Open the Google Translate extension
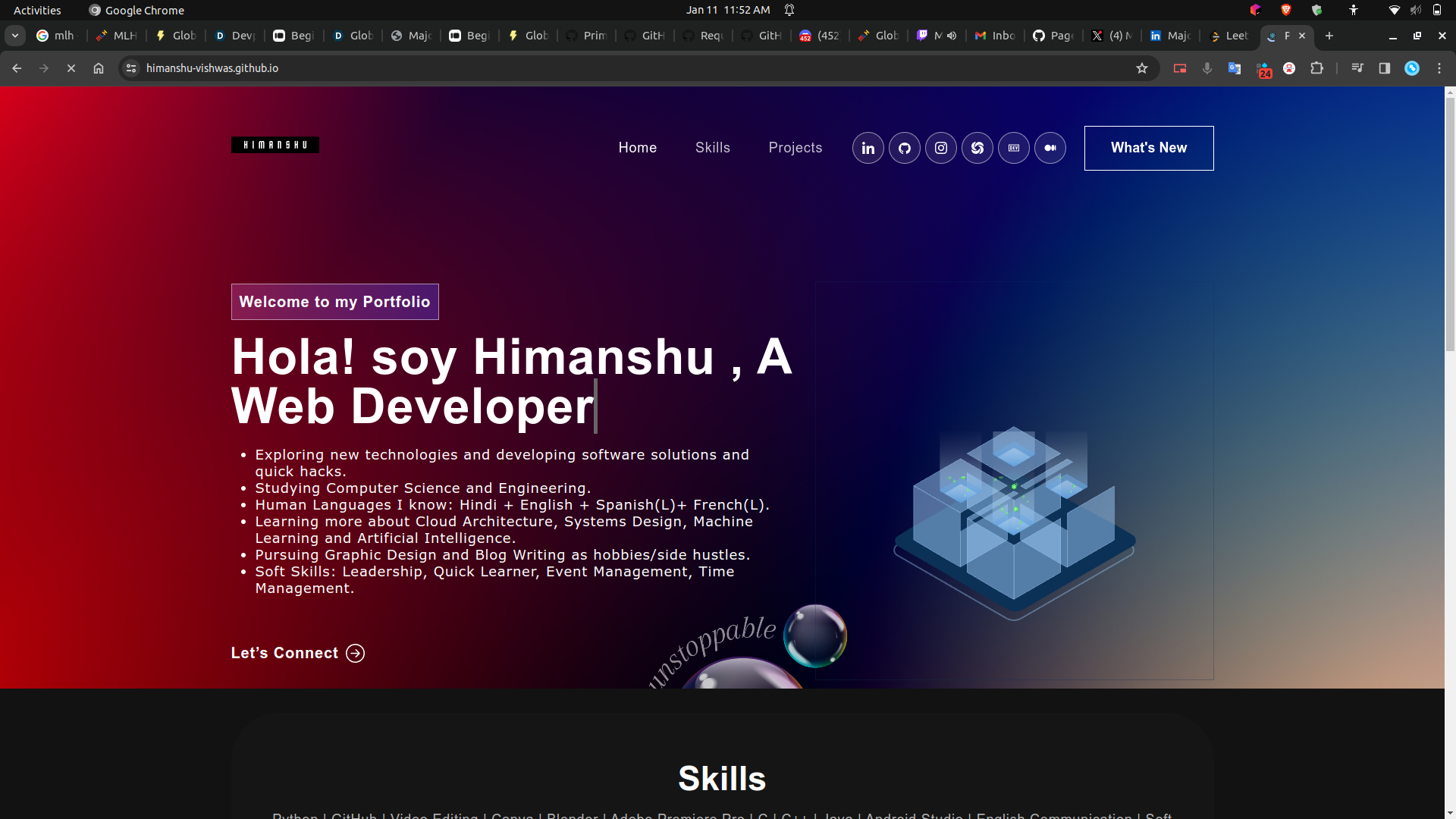This screenshot has height=819, width=1456. tap(1234, 68)
